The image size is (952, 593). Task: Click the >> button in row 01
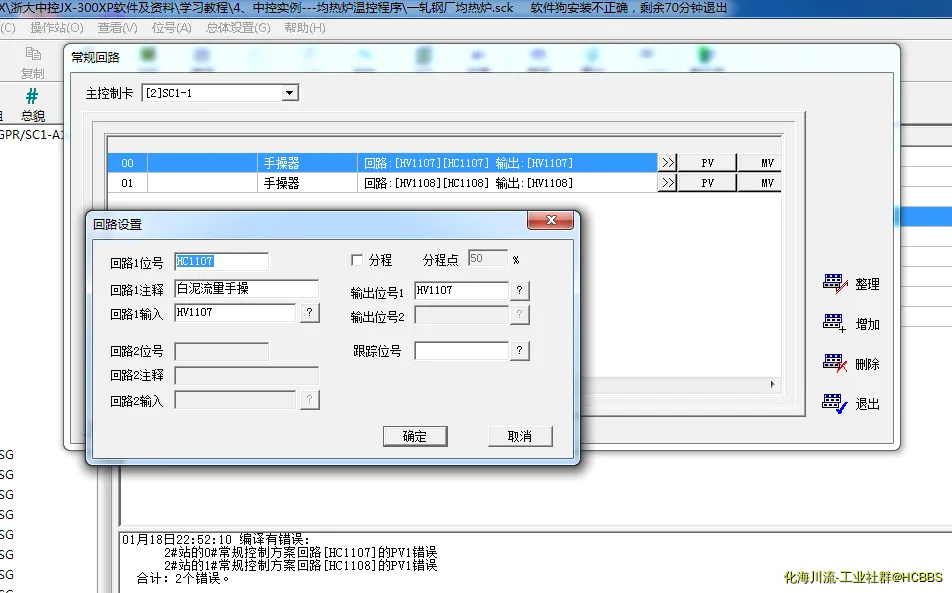(667, 183)
